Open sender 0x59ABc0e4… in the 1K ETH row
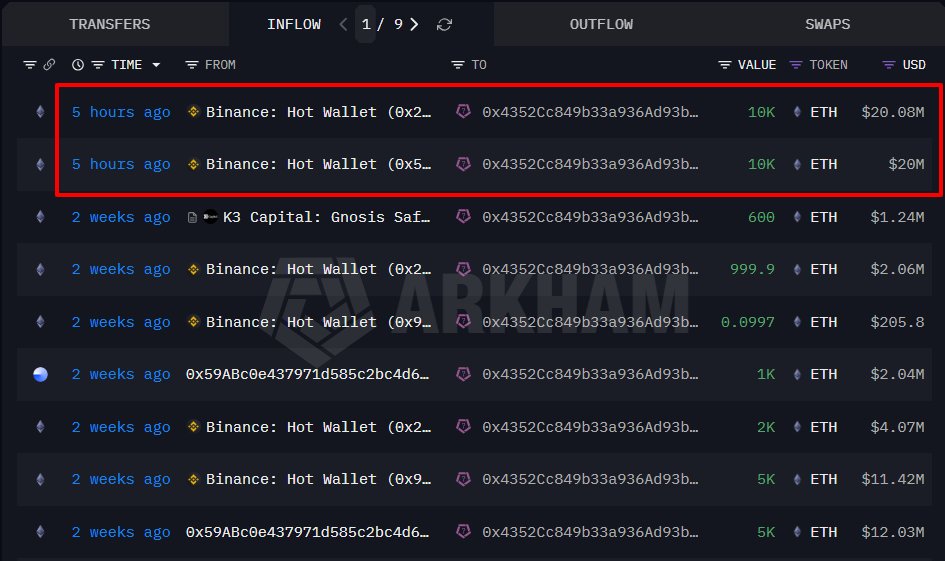Viewport: 945px width, 561px height. (x=307, y=374)
